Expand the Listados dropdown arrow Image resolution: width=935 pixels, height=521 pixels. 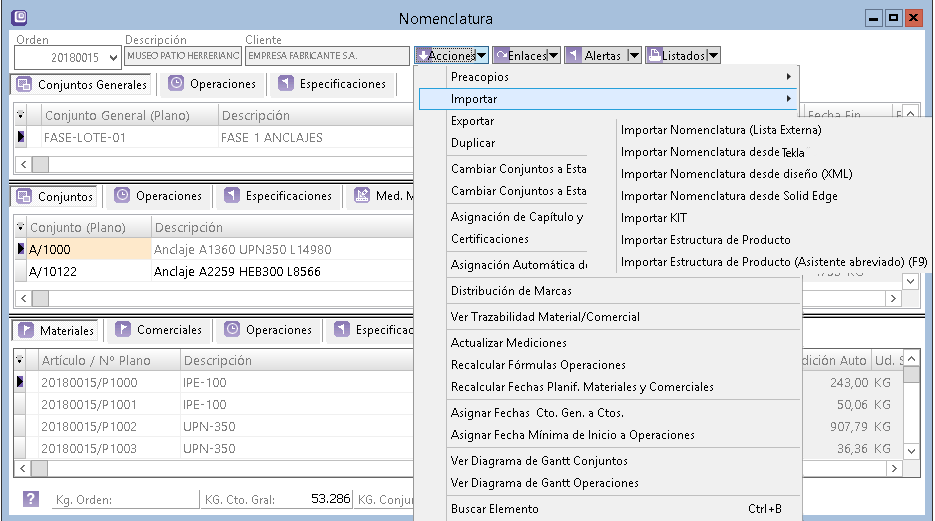point(713,56)
